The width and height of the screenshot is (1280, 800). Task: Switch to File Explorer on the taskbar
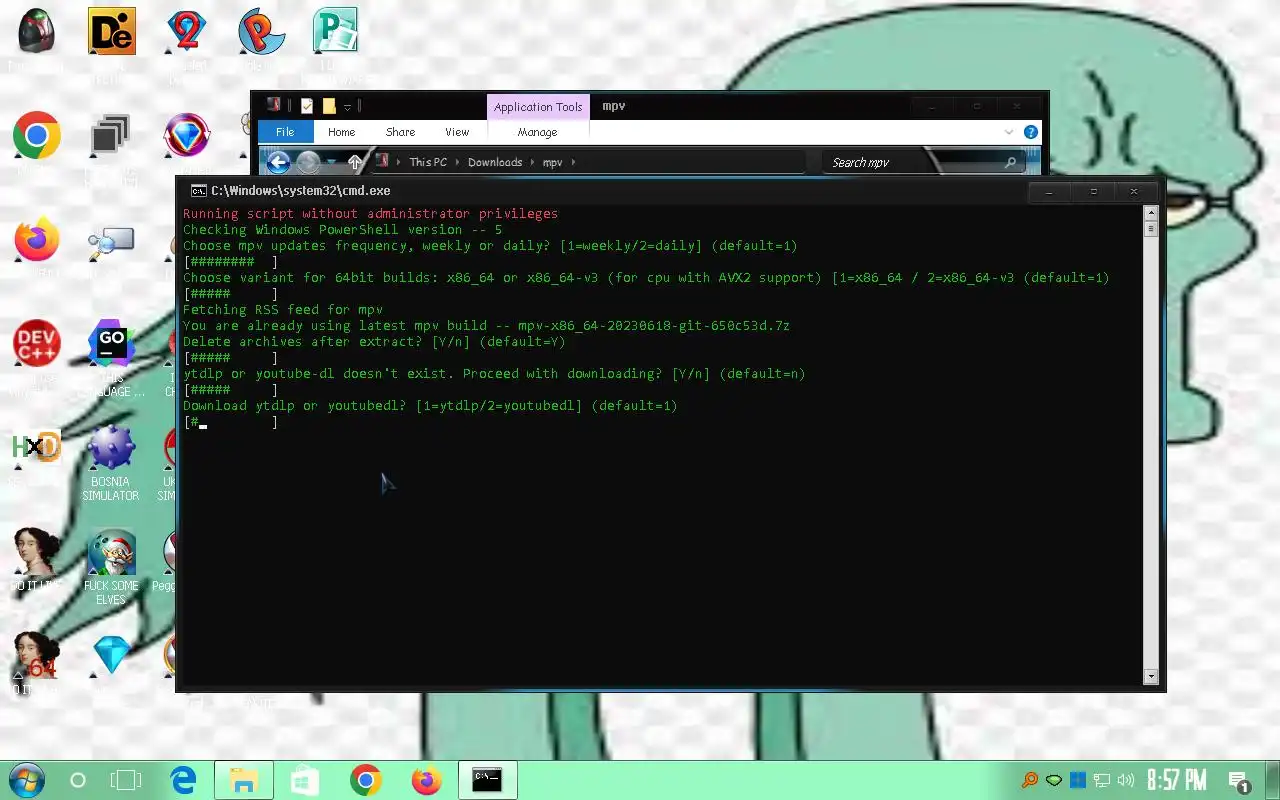tap(244, 780)
